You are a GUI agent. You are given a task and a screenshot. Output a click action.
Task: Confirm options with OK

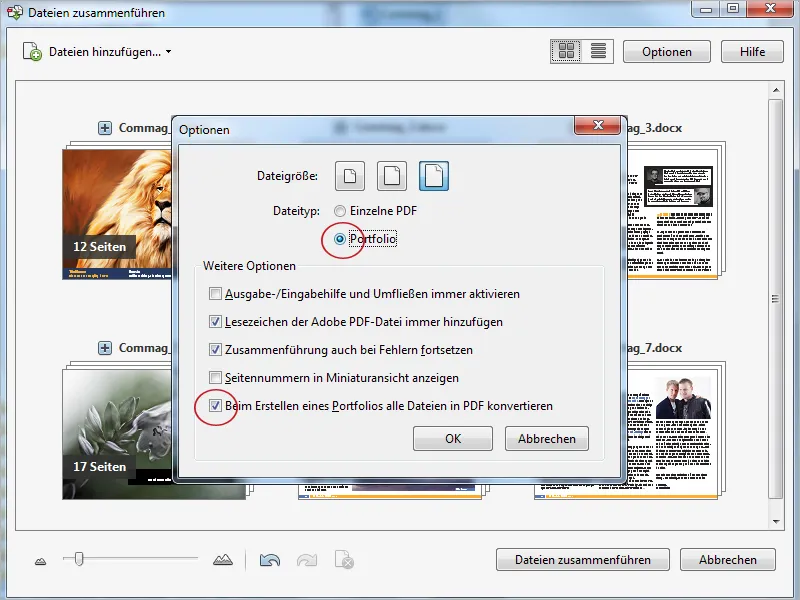[453, 439]
